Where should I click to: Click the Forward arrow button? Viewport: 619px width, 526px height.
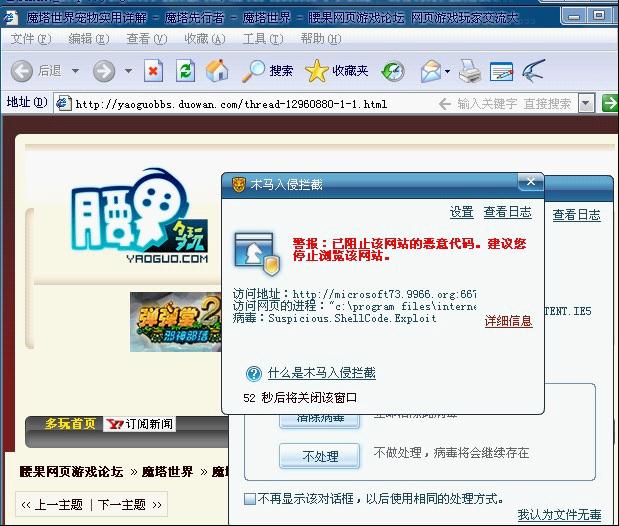pyautogui.click(x=104, y=71)
